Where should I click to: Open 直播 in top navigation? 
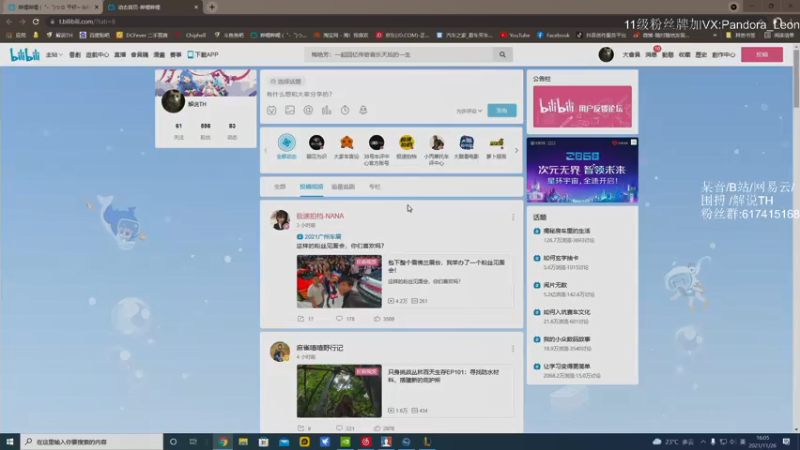point(120,55)
